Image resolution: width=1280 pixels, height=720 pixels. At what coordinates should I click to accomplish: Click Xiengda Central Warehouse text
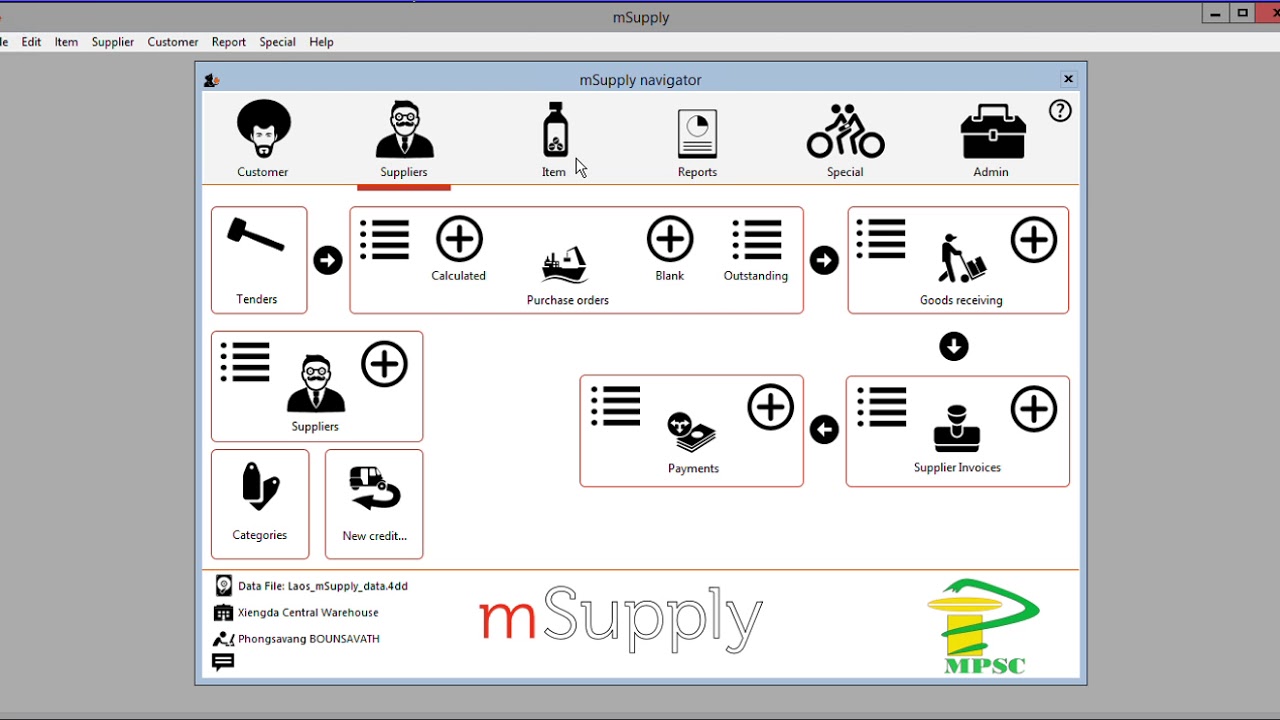point(308,612)
